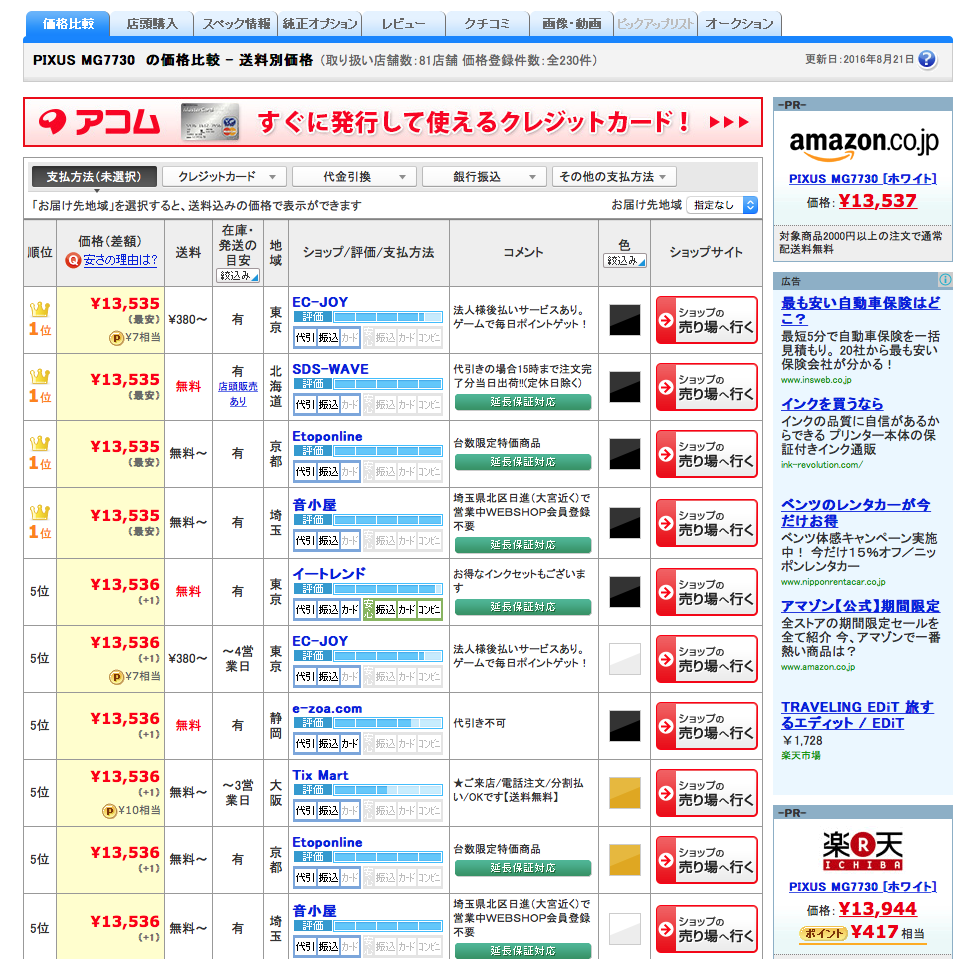966x959 pixels.
Task: Toggle 絞込み under 在庫・発送の目安 header
Action: pyautogui.click(x=238, y=276)
